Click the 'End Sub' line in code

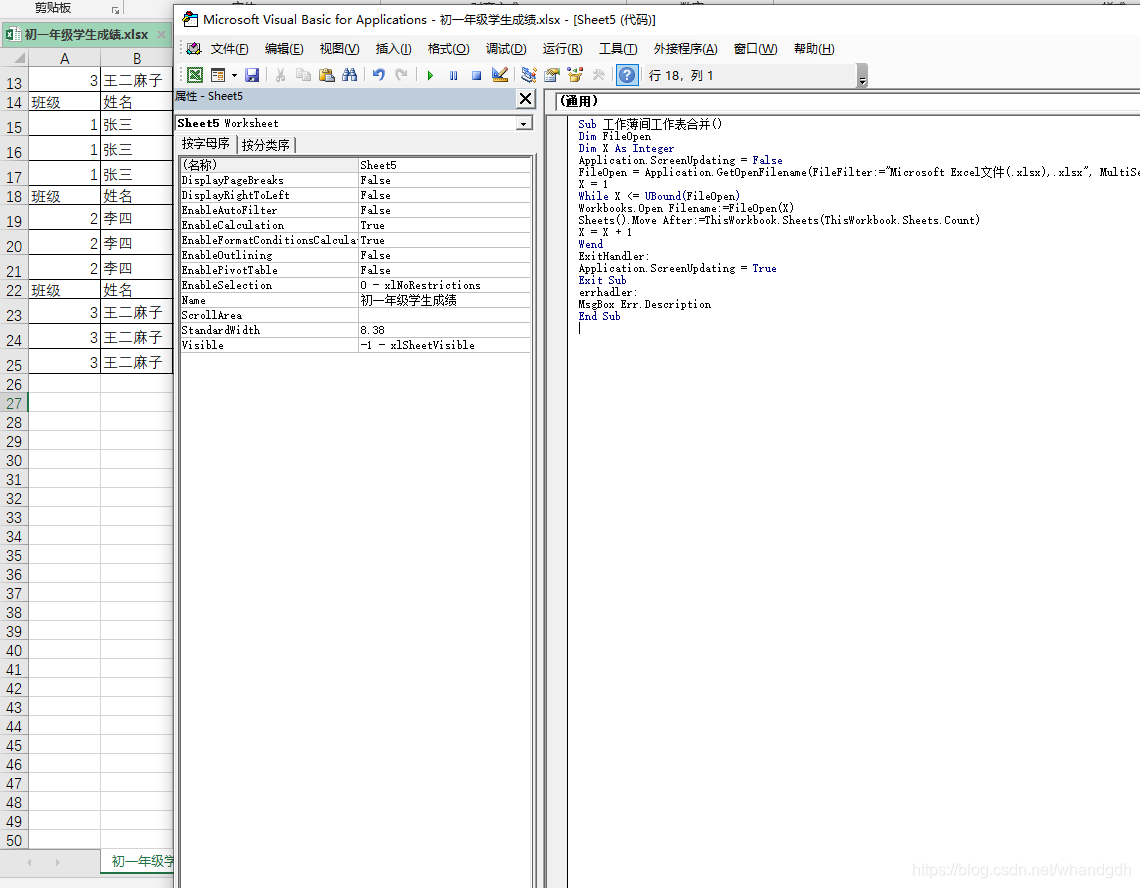599,316
